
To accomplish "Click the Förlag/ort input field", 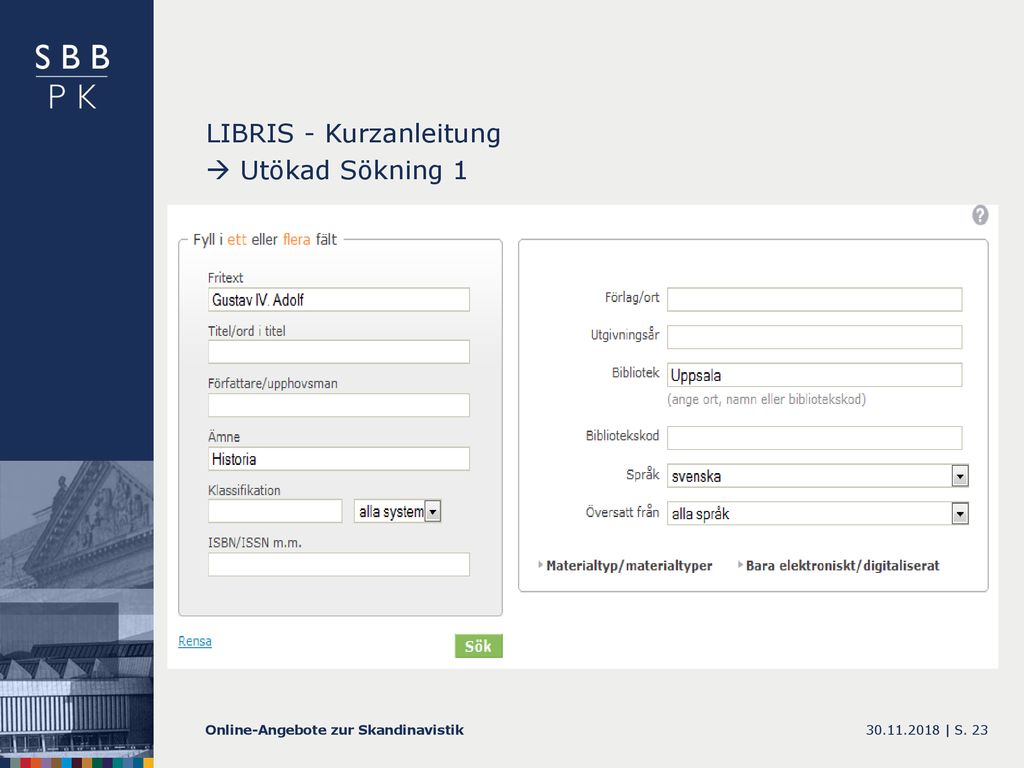I will tap(814, 300).
